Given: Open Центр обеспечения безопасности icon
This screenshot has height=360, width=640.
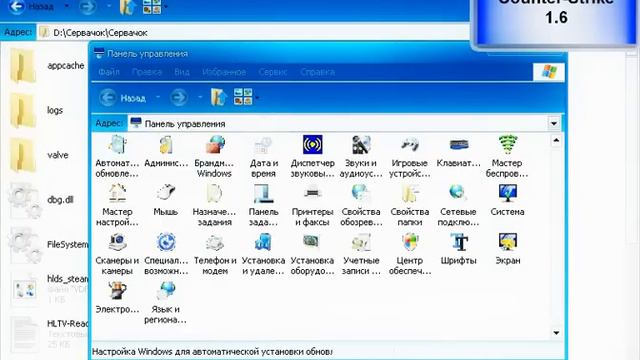Looking at the screenshot, I should click(x=410, y=254).
